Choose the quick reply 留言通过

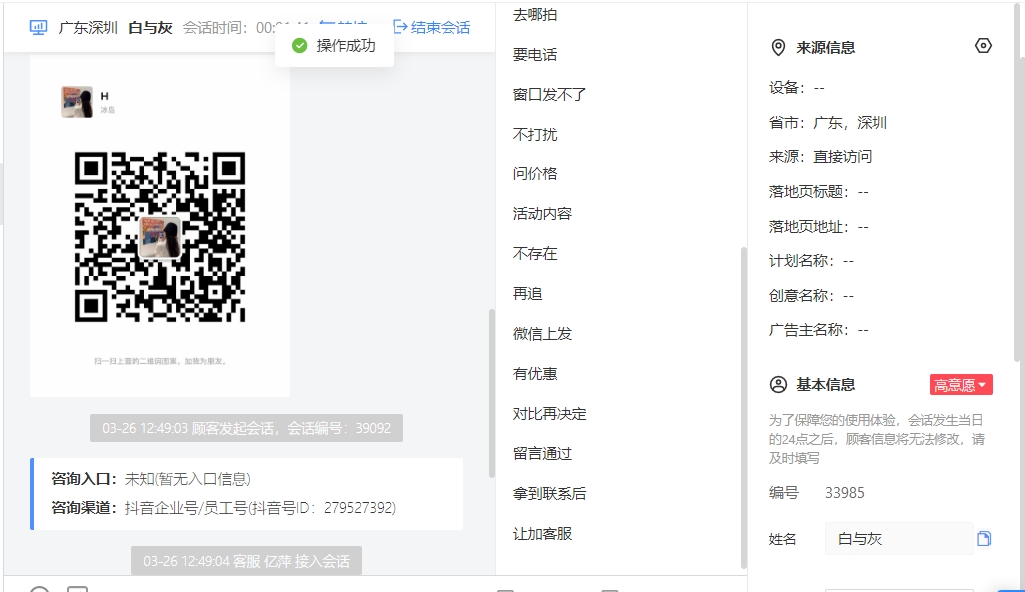[x=542, y=453]
